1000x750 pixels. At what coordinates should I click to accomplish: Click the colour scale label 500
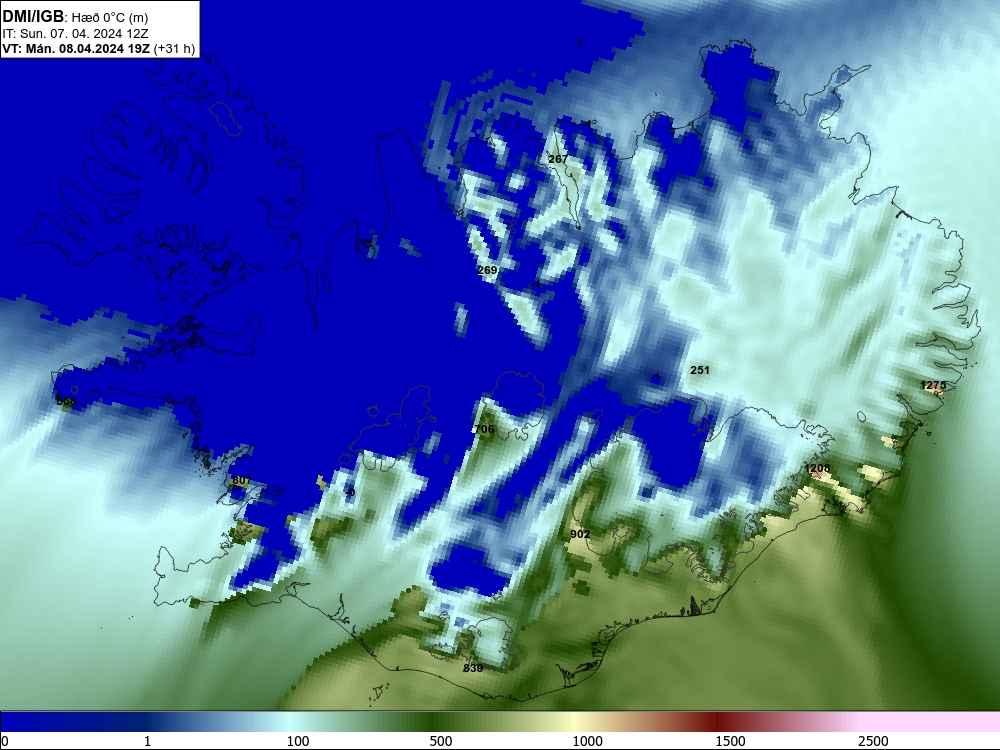pos(441,741)
